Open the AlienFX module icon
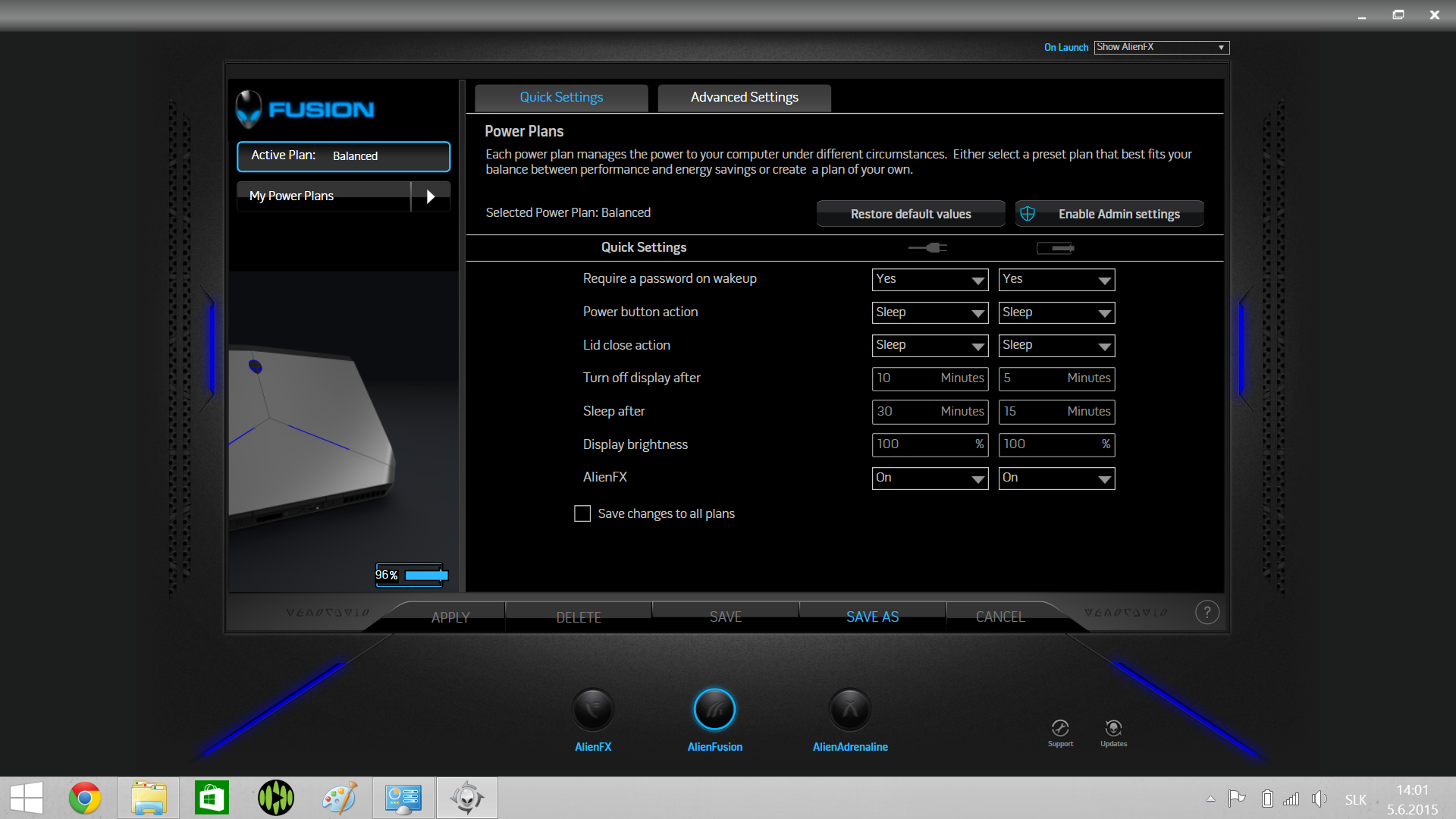This screenshot has width=1456, height=819. pos(593,710)
